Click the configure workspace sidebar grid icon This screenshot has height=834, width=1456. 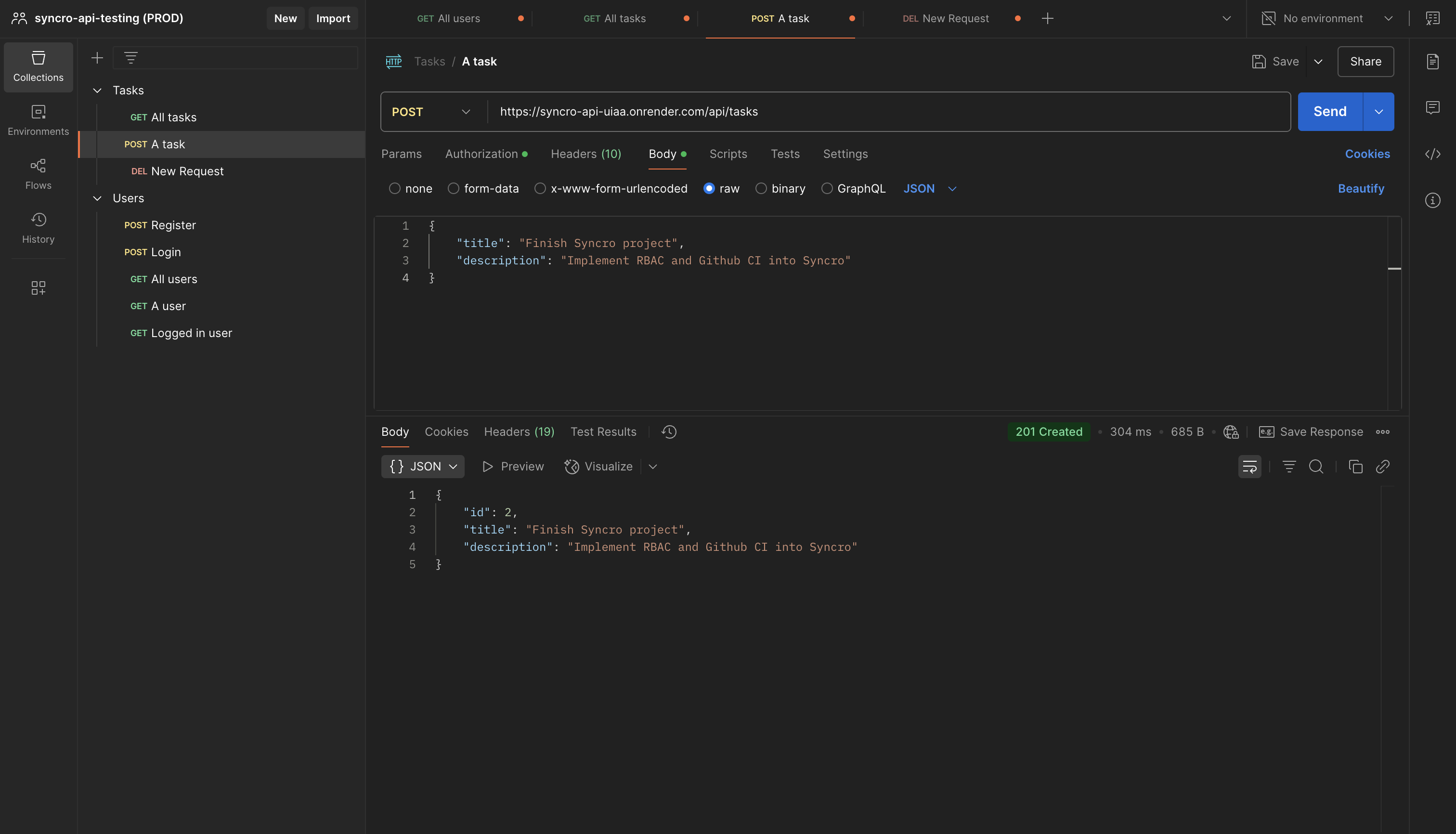[39, 287]
